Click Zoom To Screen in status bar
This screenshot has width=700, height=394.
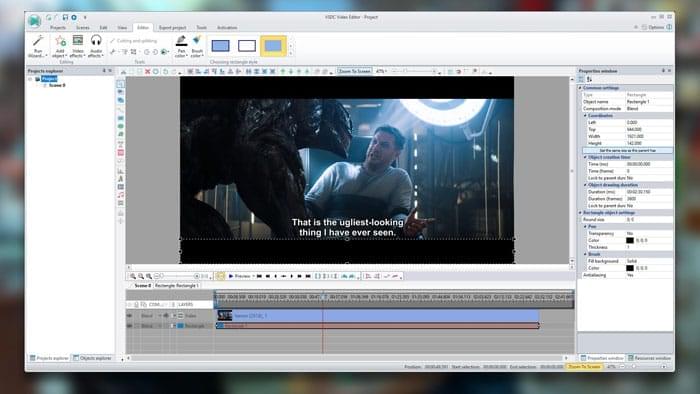tap(584, 367)
